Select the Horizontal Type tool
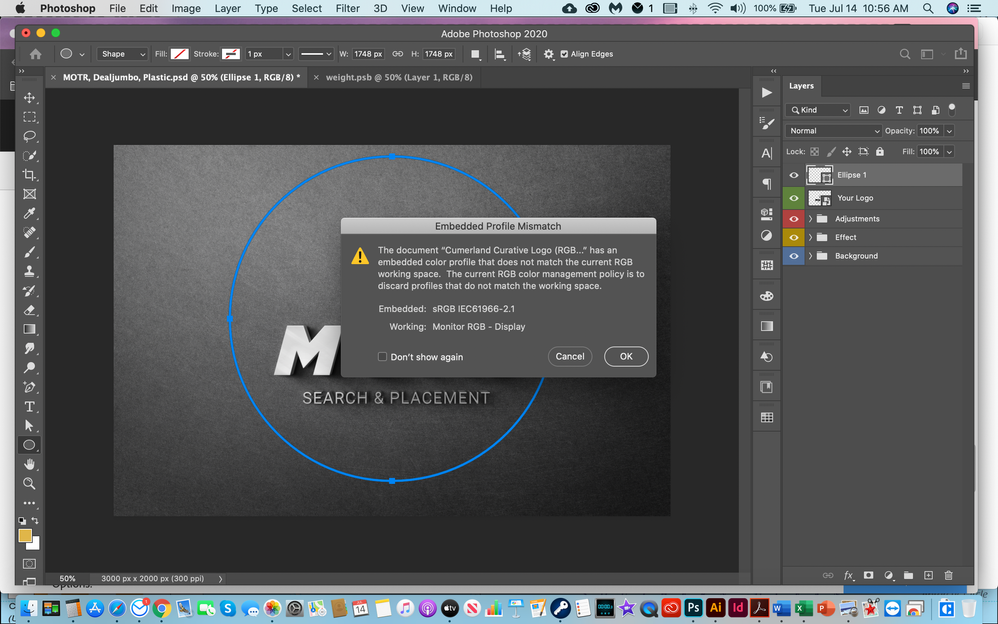 (30, 406)
